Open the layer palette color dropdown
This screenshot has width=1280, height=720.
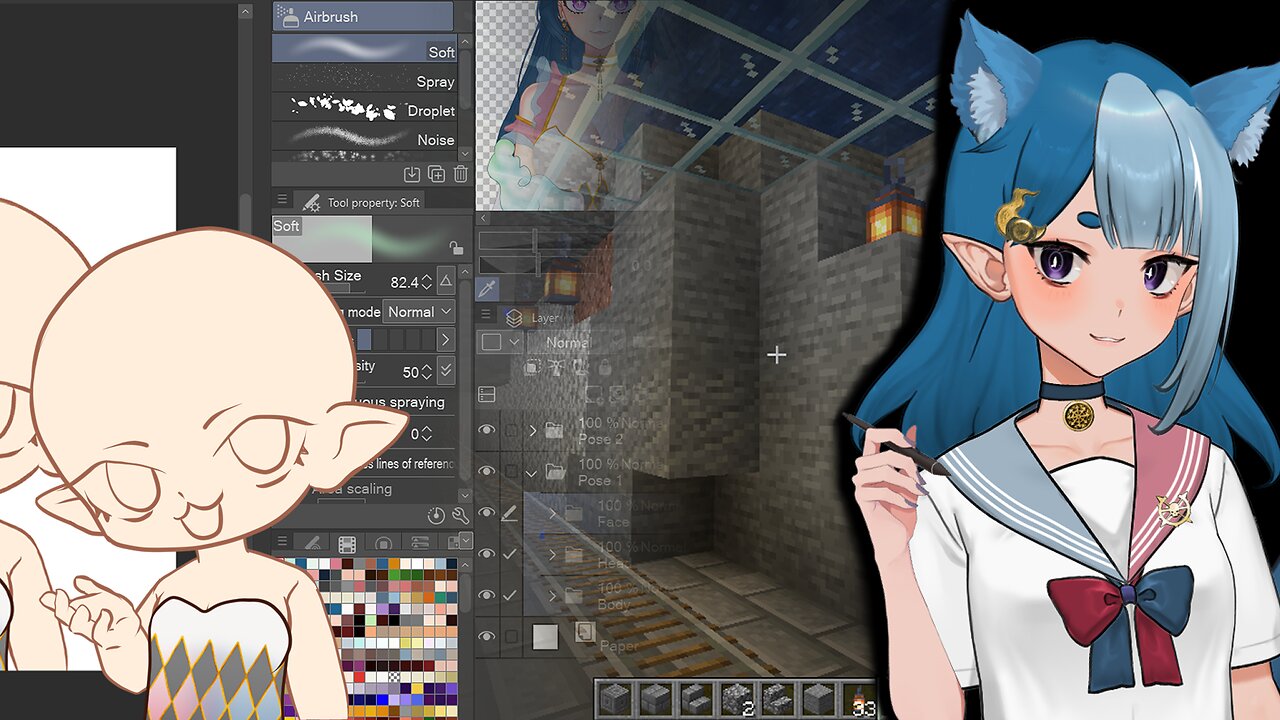click(x=501, y=342)
